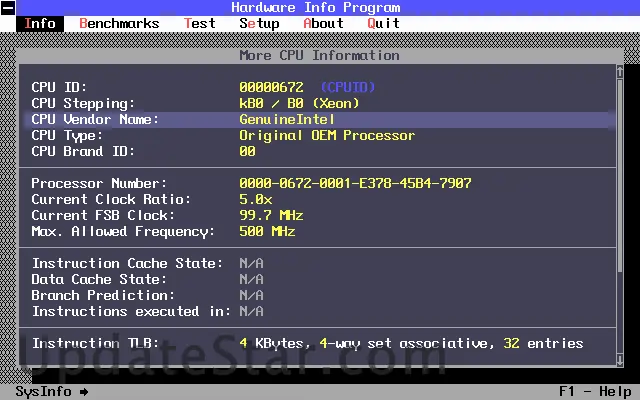Image resolution: width=640 pixels, height=400 pixels.
Task: Click the GenuineIntel vendor value
Action: coord(287,120)
